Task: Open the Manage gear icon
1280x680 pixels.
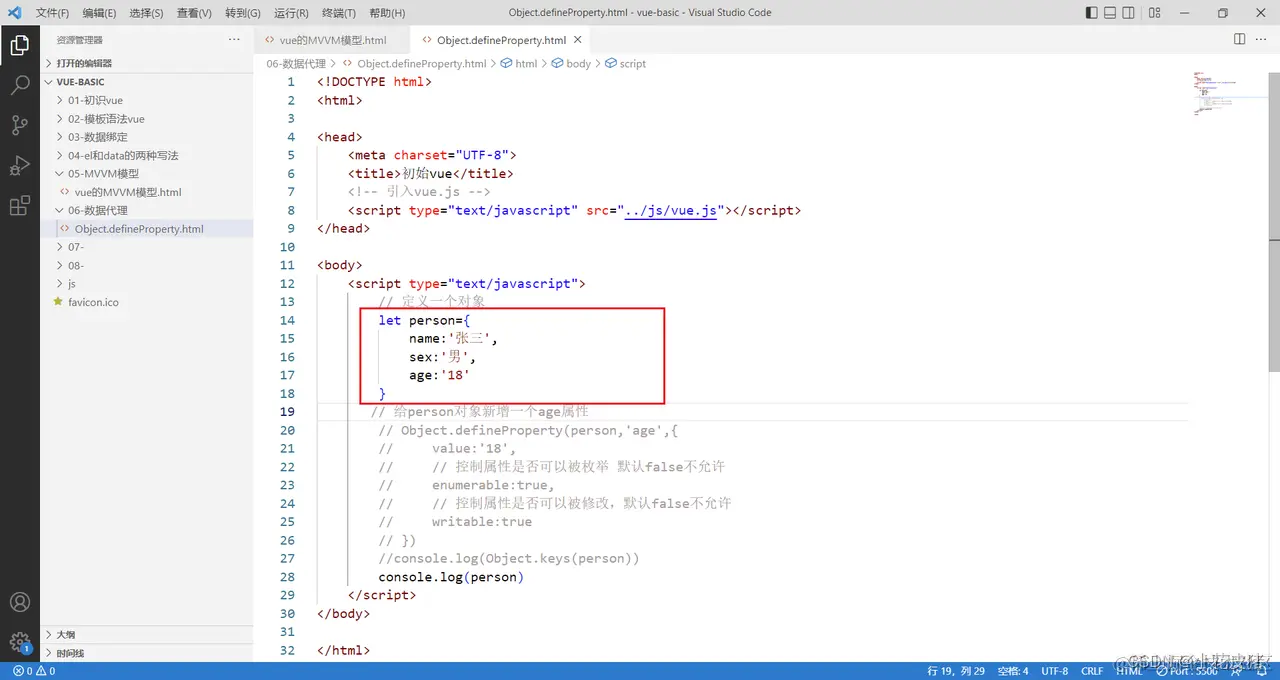Action: click(x=19, y=642)
